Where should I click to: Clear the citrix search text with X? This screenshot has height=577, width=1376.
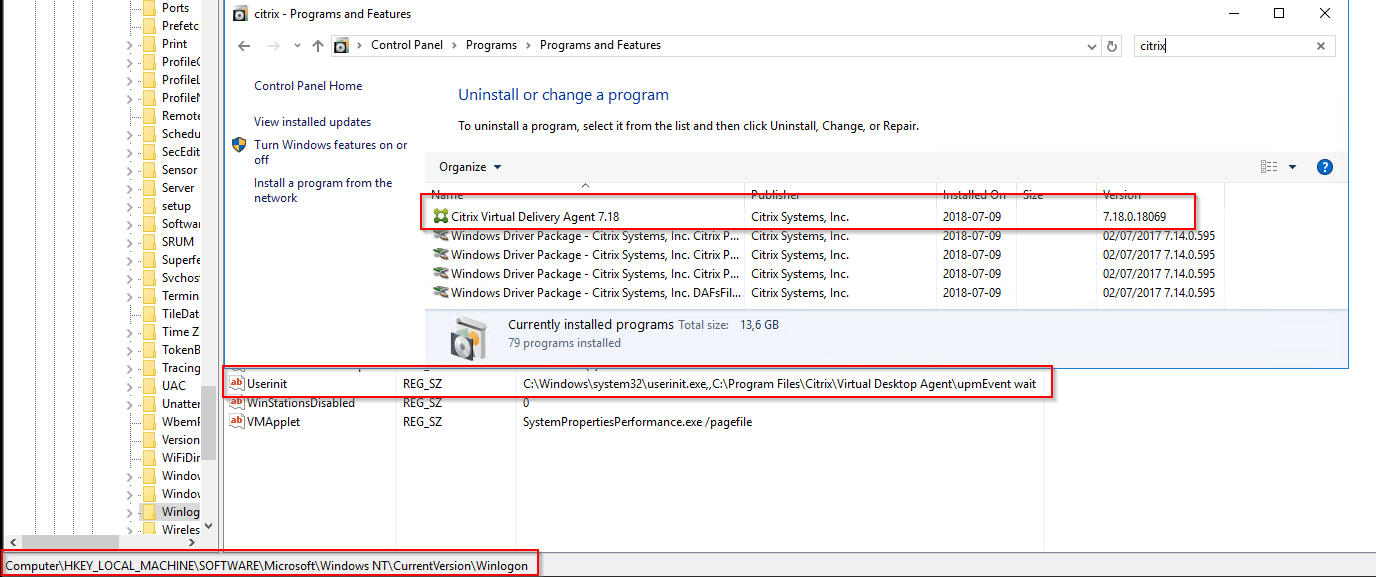[1320, 46]
